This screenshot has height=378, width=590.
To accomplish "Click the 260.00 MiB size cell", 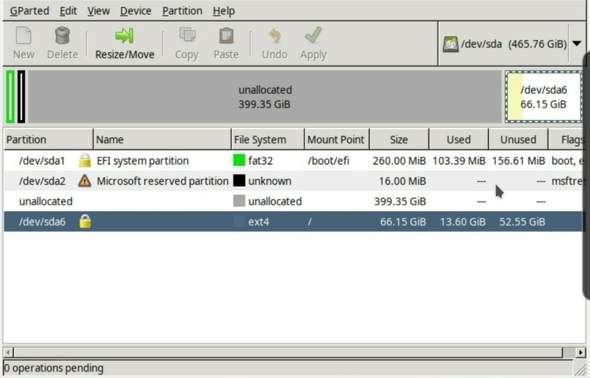I will [399, 161].
